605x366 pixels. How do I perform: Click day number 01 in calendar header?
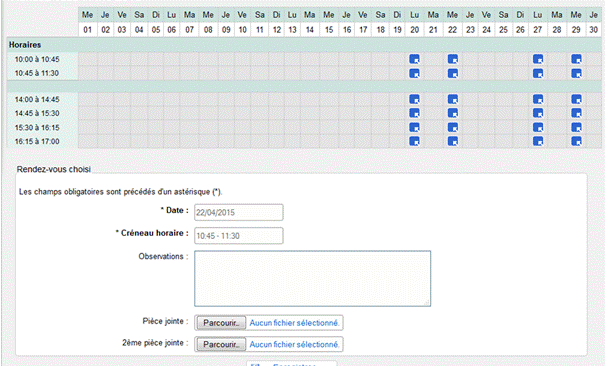pyautogui.click(x=88, y=30)
